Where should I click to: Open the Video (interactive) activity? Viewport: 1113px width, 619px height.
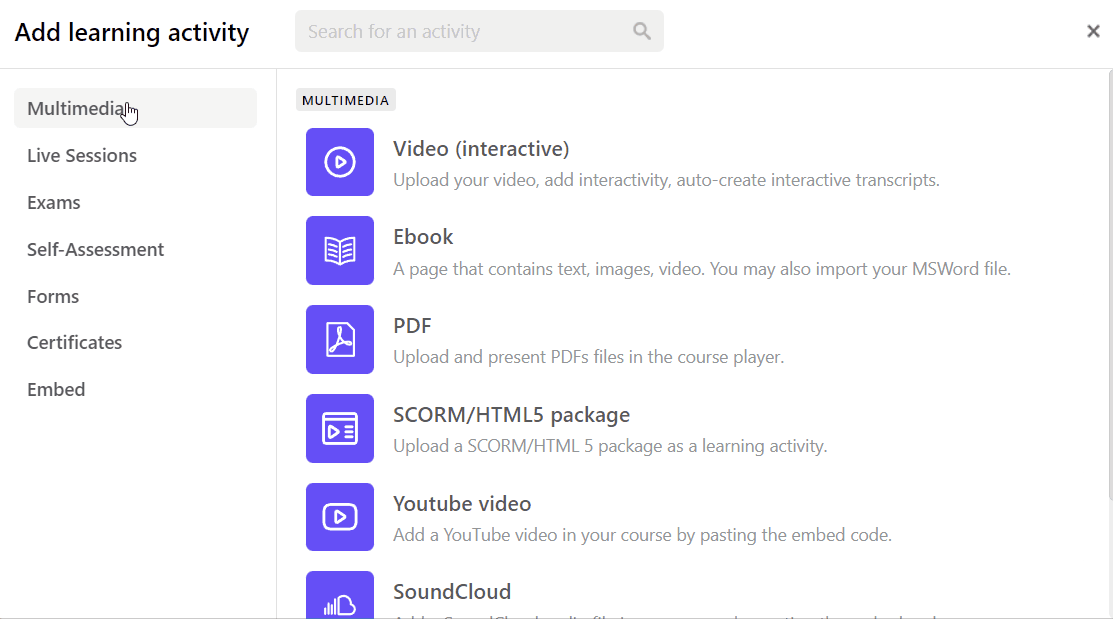point(481,148)
